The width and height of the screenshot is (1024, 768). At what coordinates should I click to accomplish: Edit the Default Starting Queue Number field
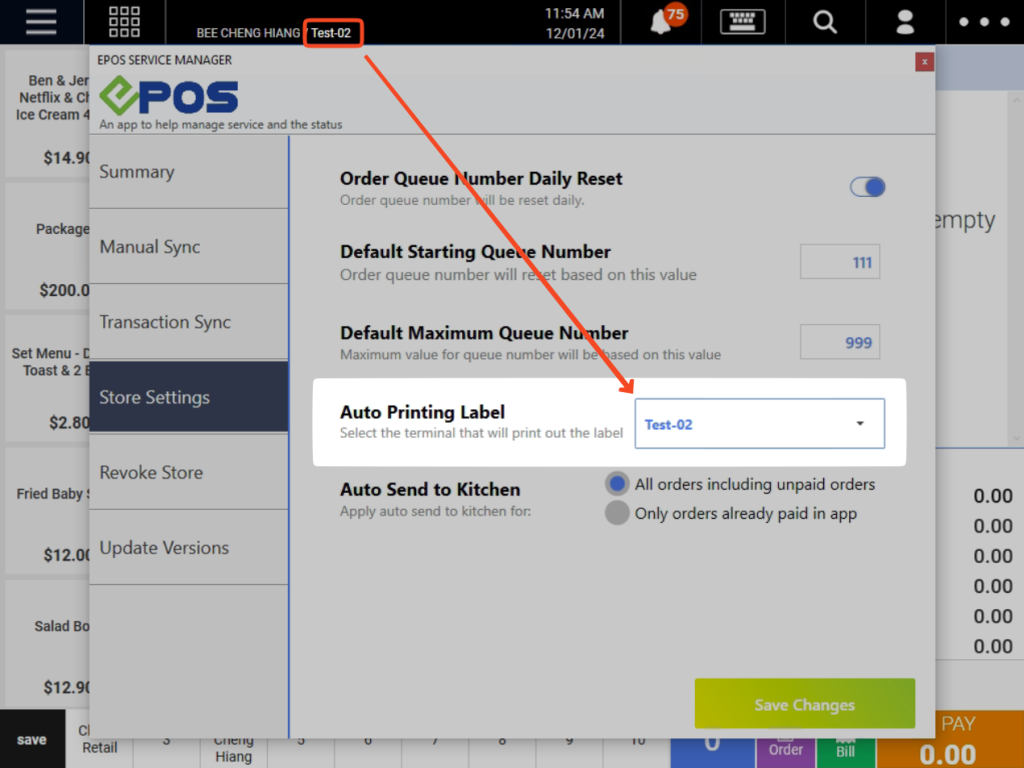pos(839,261)
